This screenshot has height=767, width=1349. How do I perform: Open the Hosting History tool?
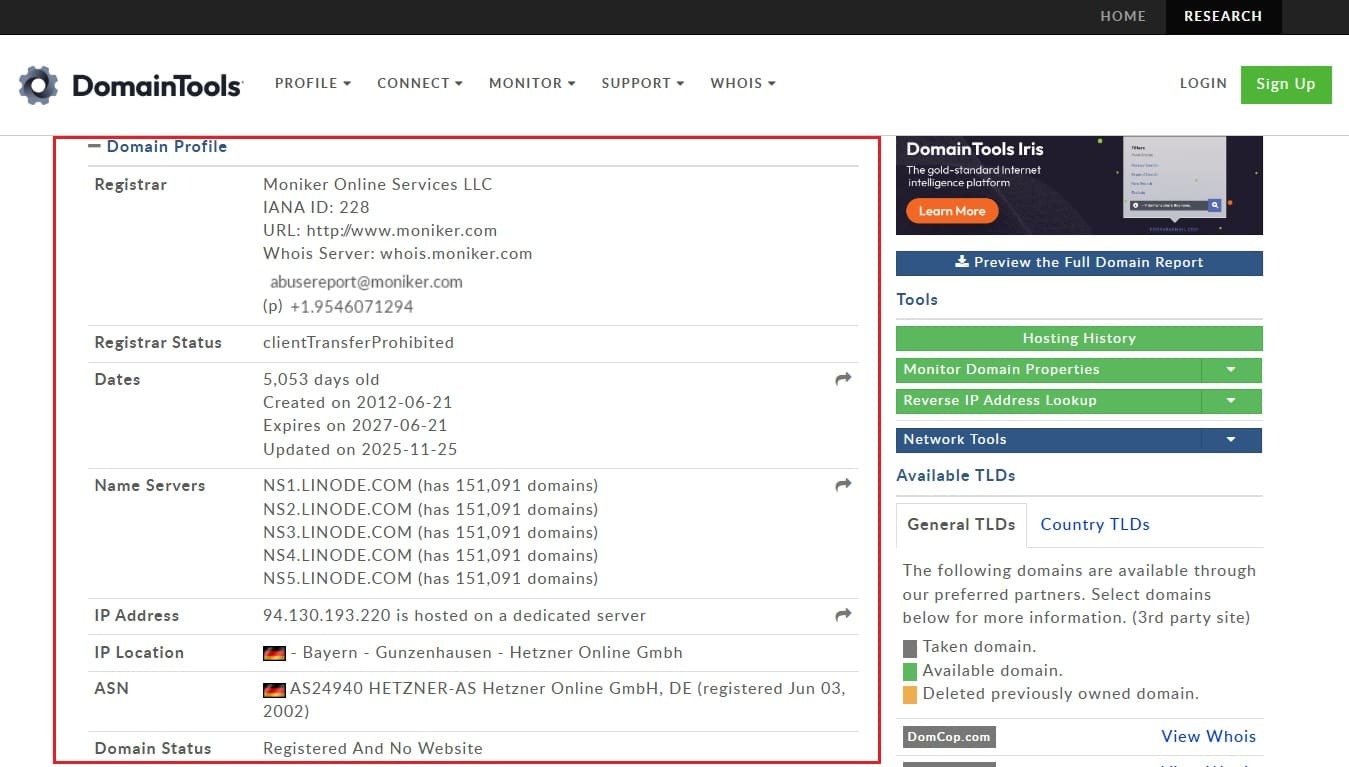tap(1078, 338)
